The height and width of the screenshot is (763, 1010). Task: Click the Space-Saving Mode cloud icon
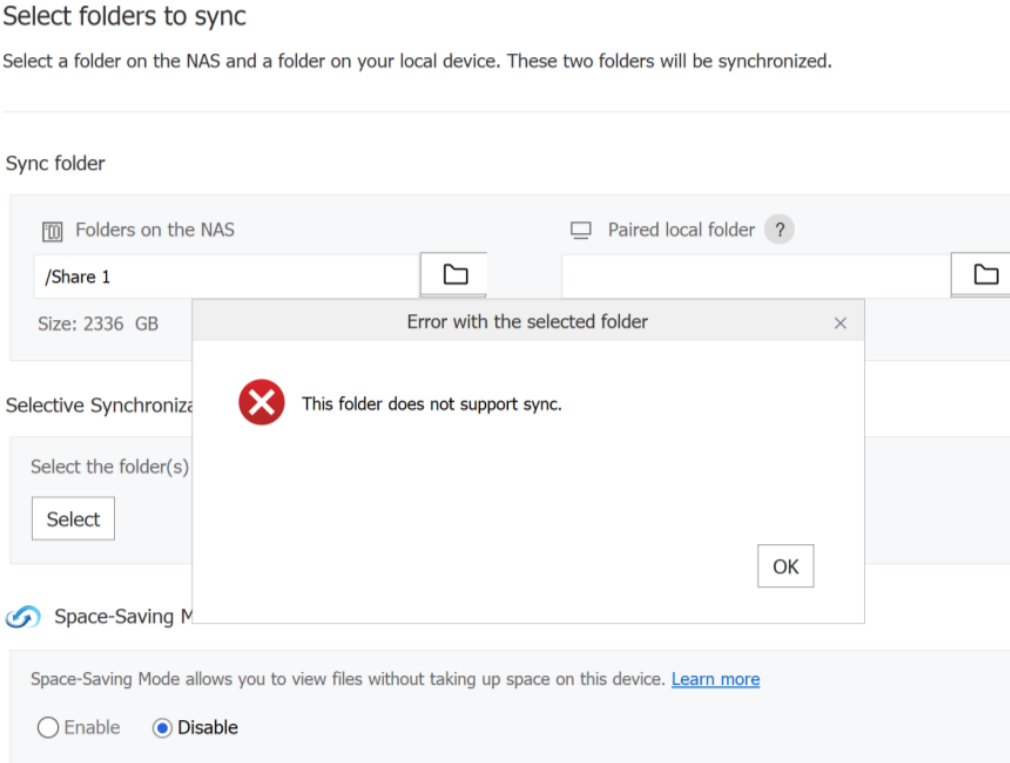[x=22, y=618]
